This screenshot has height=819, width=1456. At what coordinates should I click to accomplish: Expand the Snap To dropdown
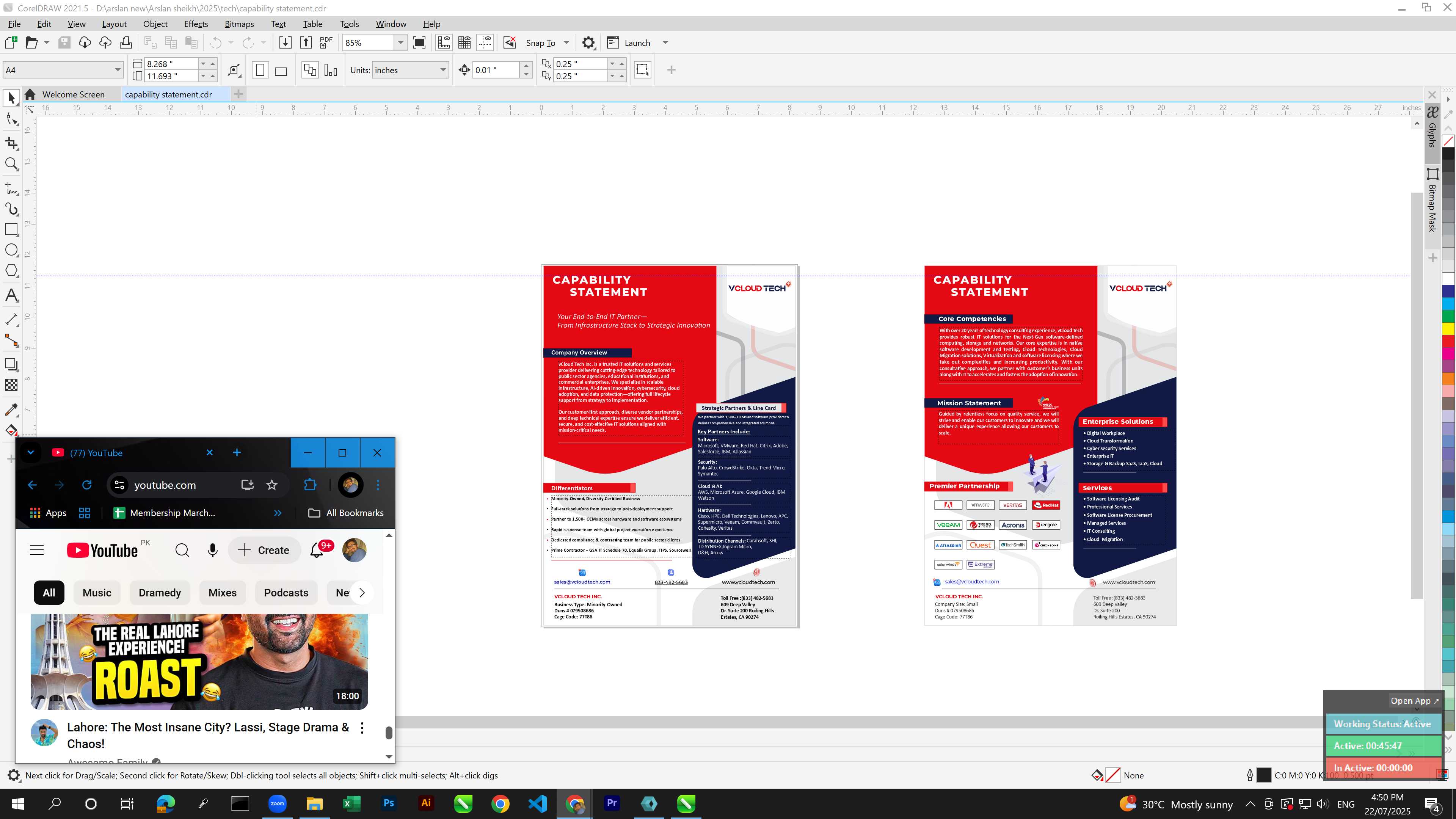tap(566, 42)
